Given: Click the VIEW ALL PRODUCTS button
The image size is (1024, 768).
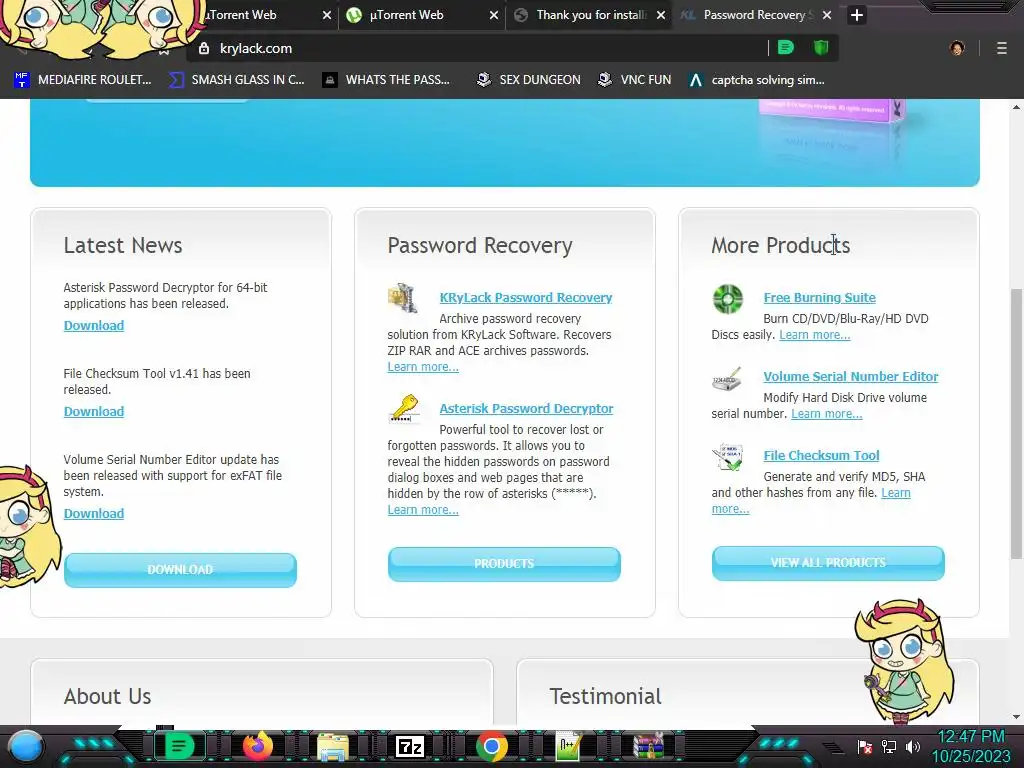Looking at the screenshot, I should click(828, 562).
